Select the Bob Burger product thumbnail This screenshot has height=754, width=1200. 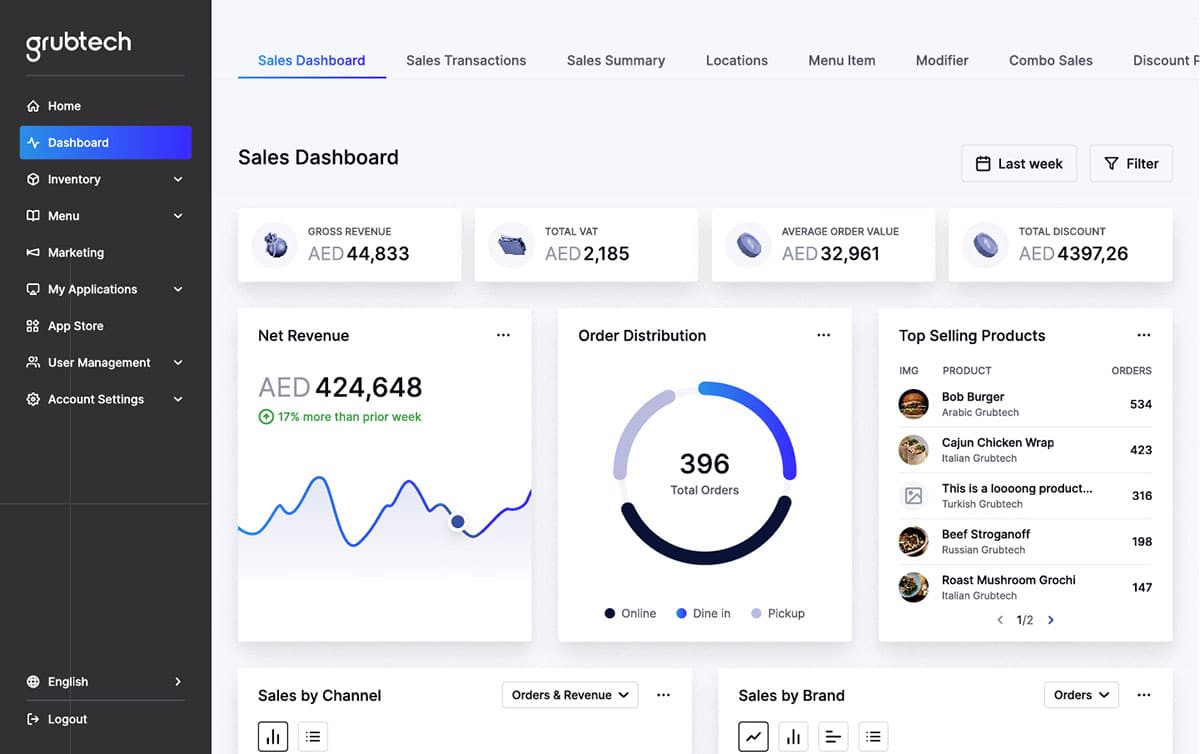click(x=913, y=404)
